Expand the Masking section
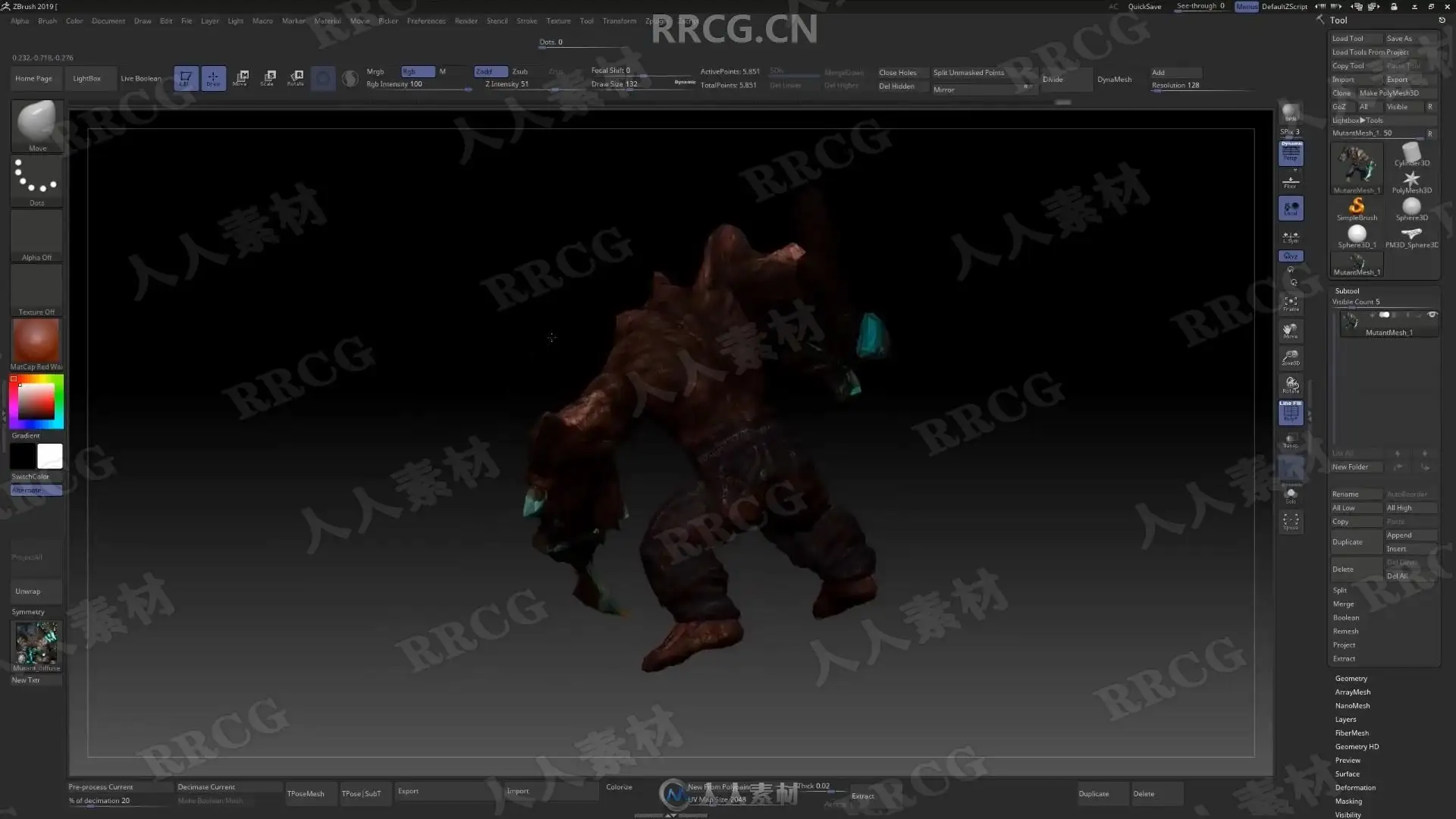 click(1348, 802)
